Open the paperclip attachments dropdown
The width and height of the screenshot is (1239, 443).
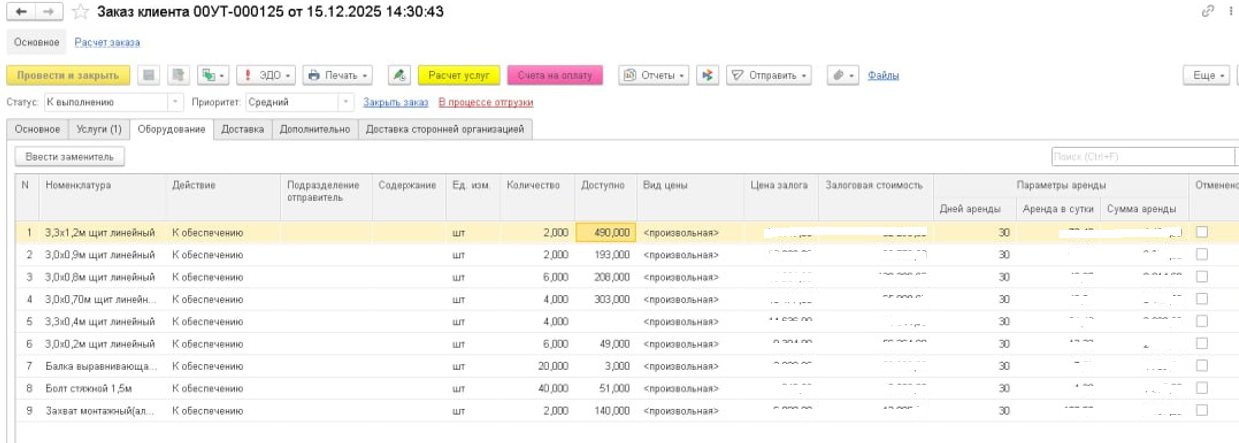[x=845, y=76]
